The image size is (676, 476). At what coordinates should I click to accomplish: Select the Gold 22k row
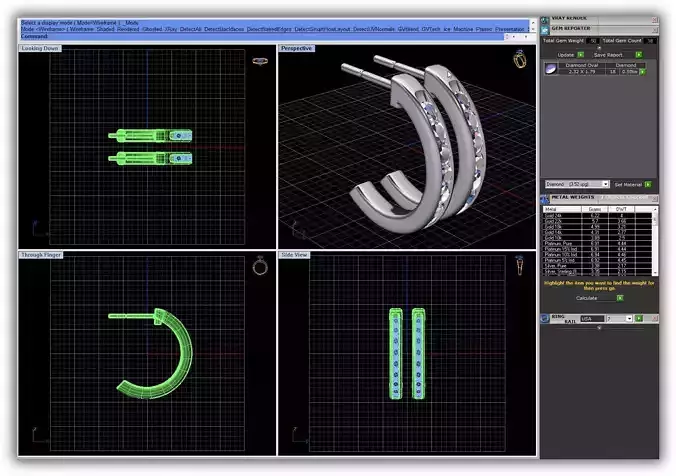point(598,221)
